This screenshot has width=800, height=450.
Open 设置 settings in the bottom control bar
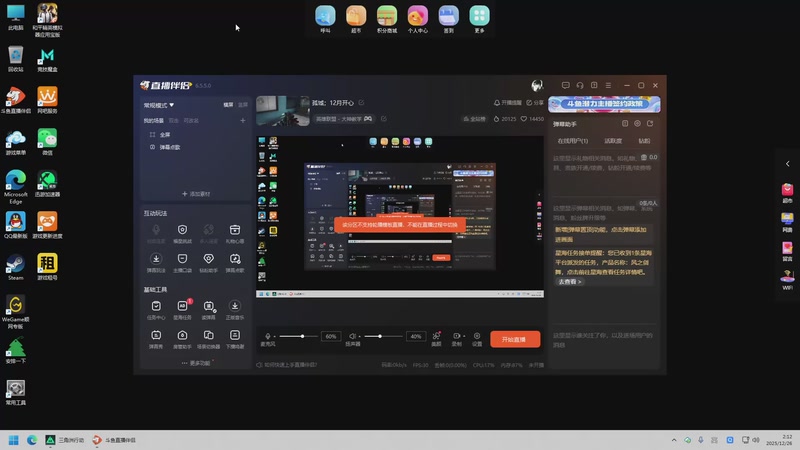pyautogui.click(x=477, y=338)
